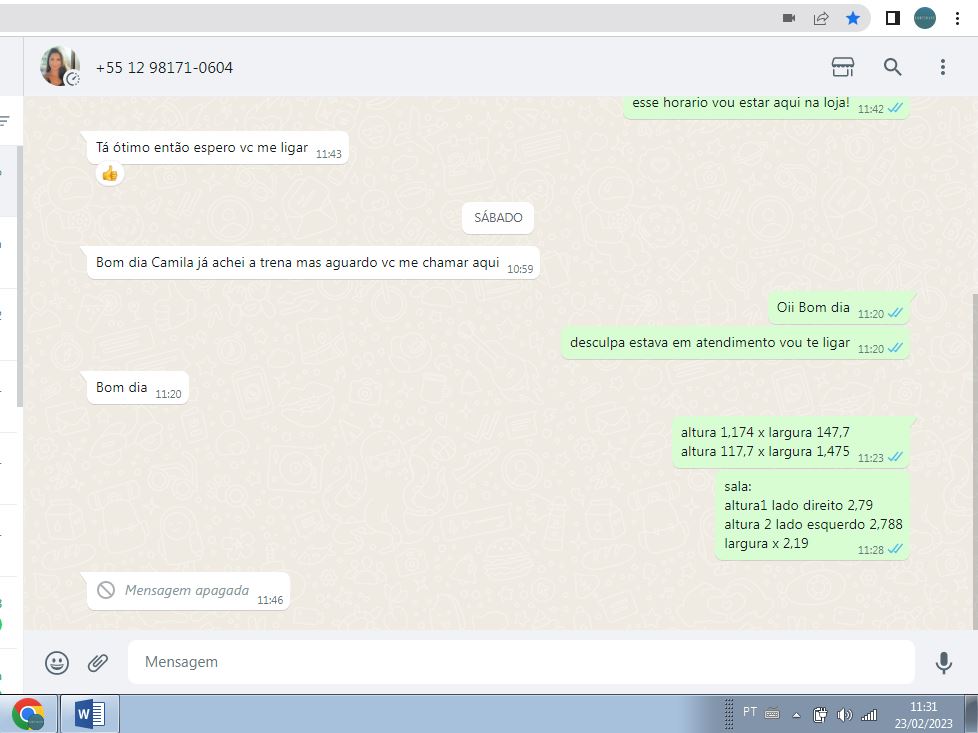
Task: Open contact profile photo
Action: pyautogui.click(x=59, y=66)
